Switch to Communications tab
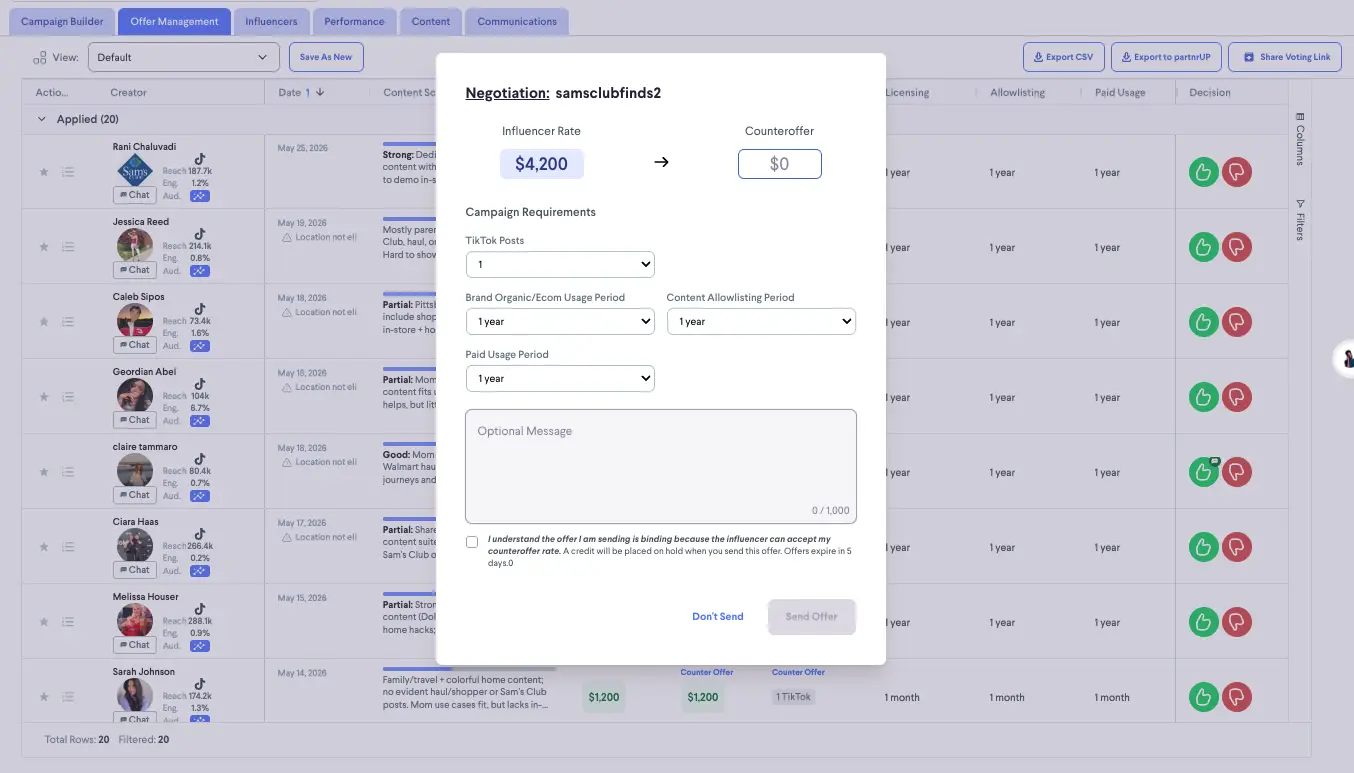The image size is (1354, 773). click(517, 21)
